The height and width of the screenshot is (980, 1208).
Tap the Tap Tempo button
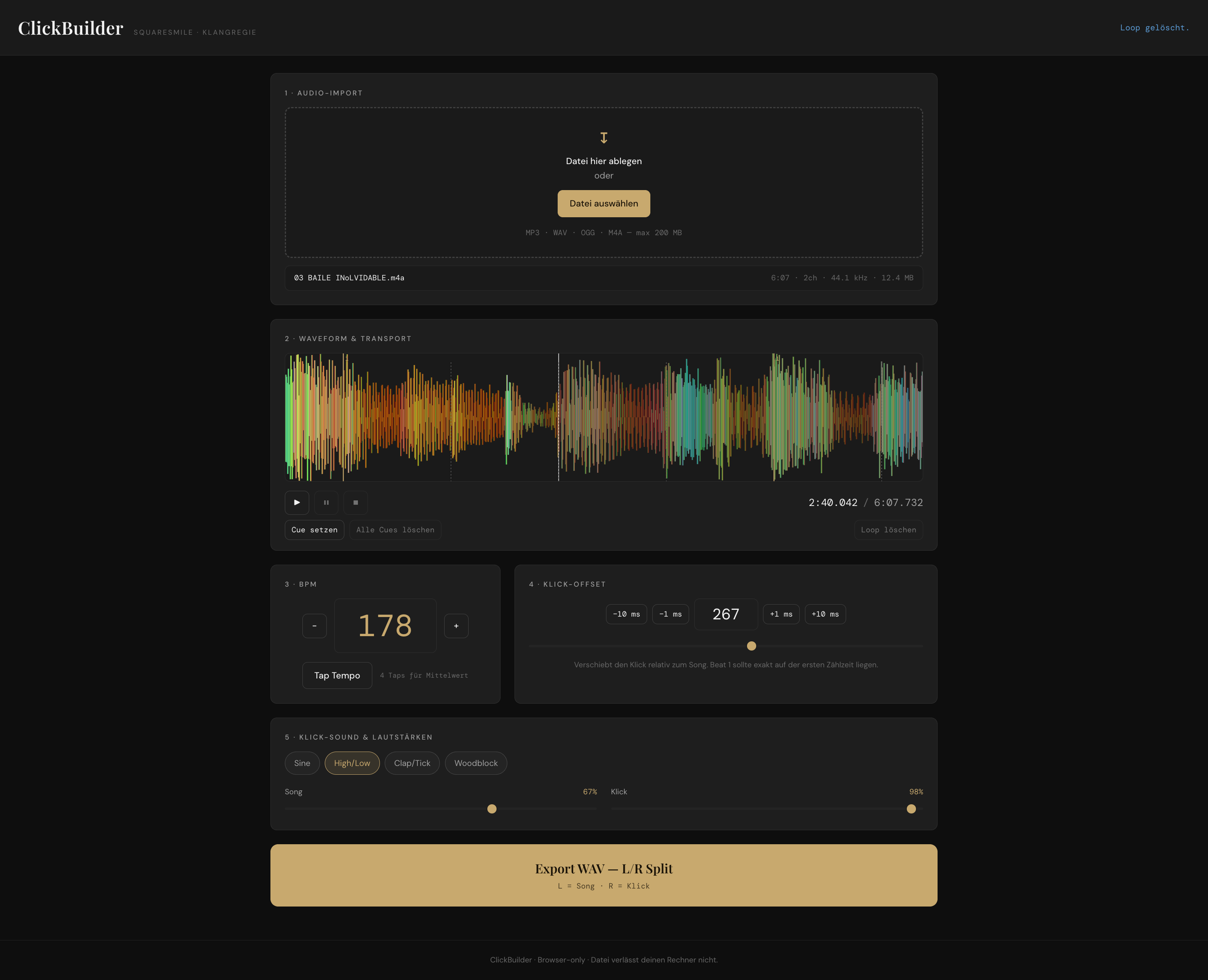click(x=337, y=675)
